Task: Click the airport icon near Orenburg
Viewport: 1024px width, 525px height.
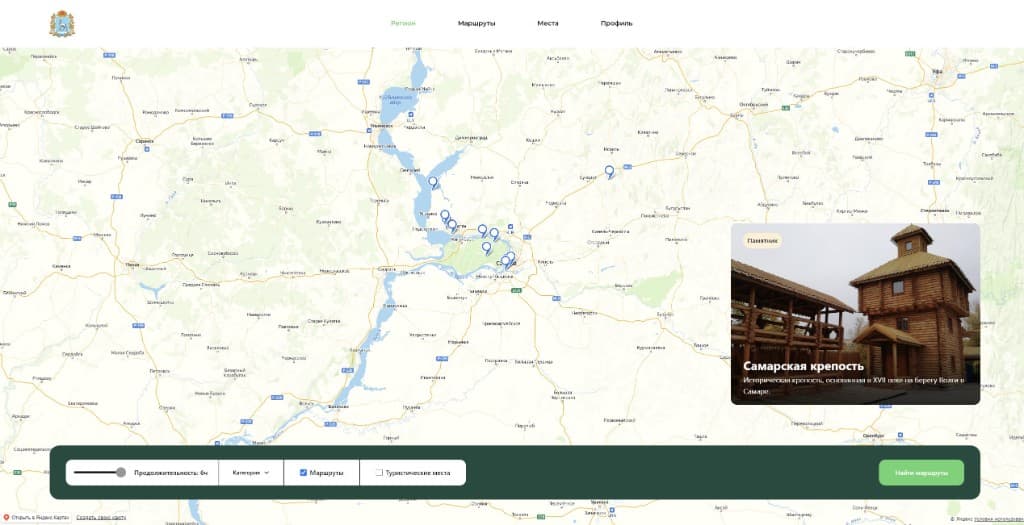Action: [901, 434]
